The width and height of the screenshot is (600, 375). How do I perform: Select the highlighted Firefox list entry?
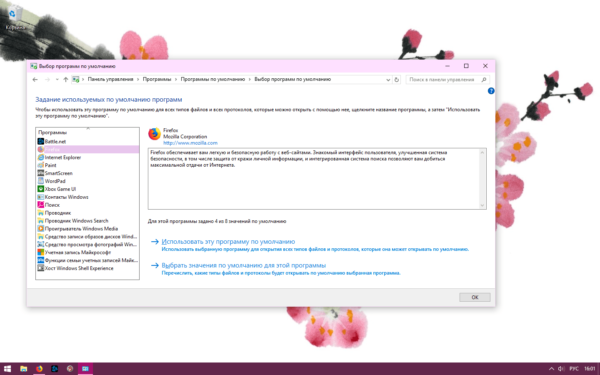88,149
